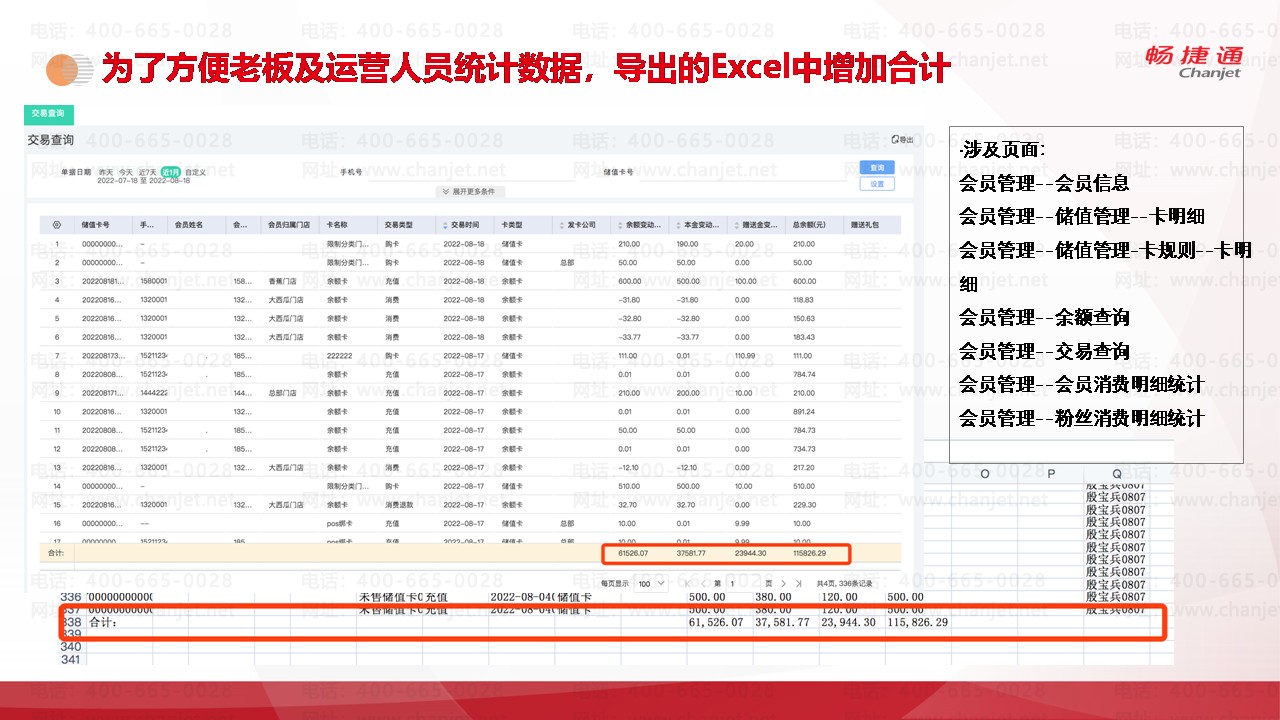
Task: Select the 今天 date range option
Action: click(x=126, y=173)
